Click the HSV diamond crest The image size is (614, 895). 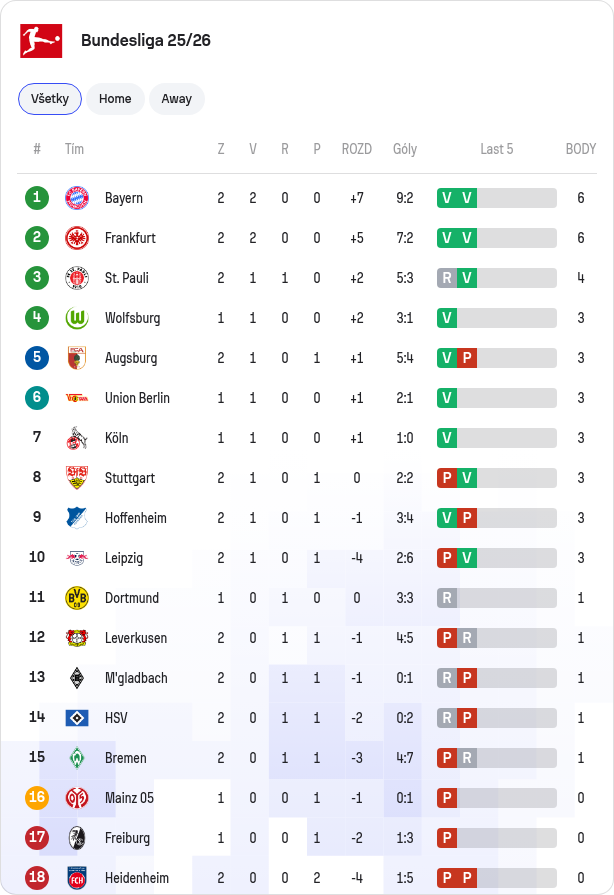pyautogui.click(x=77, y=718)
